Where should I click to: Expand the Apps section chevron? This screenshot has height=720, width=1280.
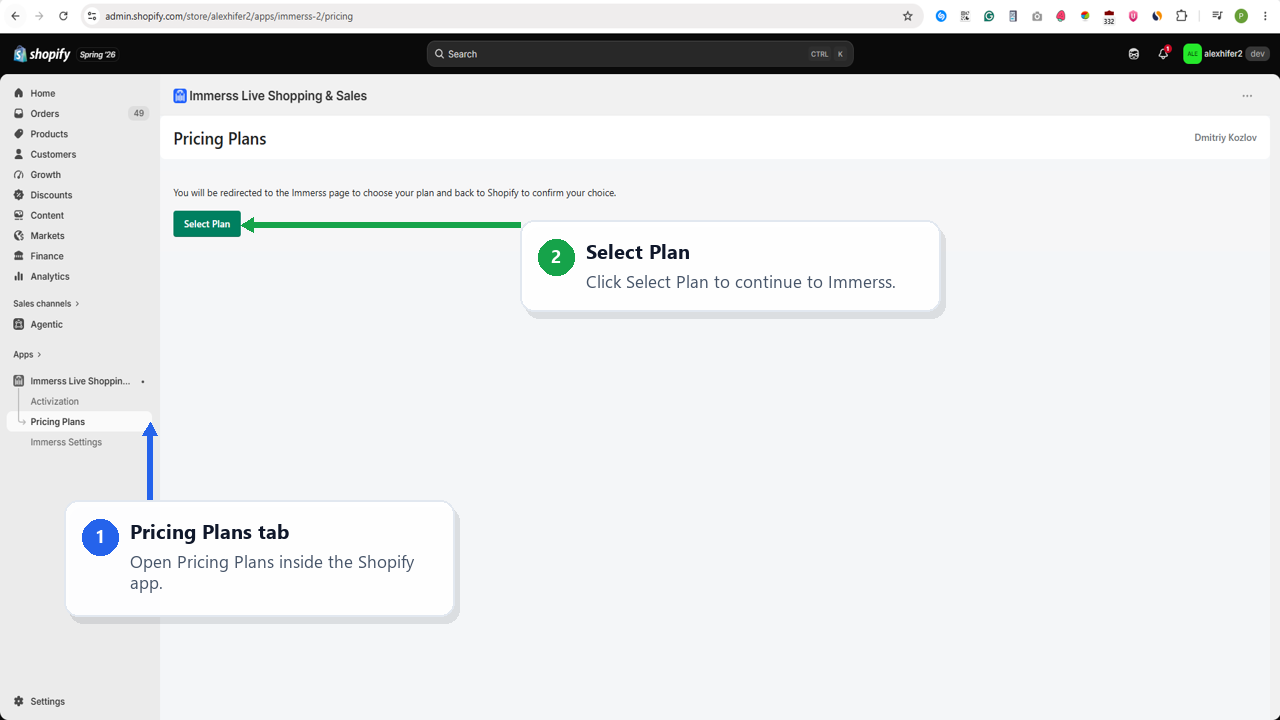click(39, 355)
